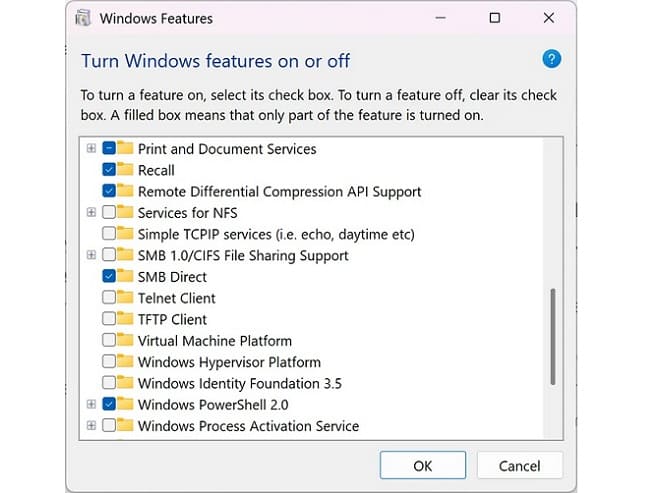Click the Recall folder icon

(x=125, y=170)
